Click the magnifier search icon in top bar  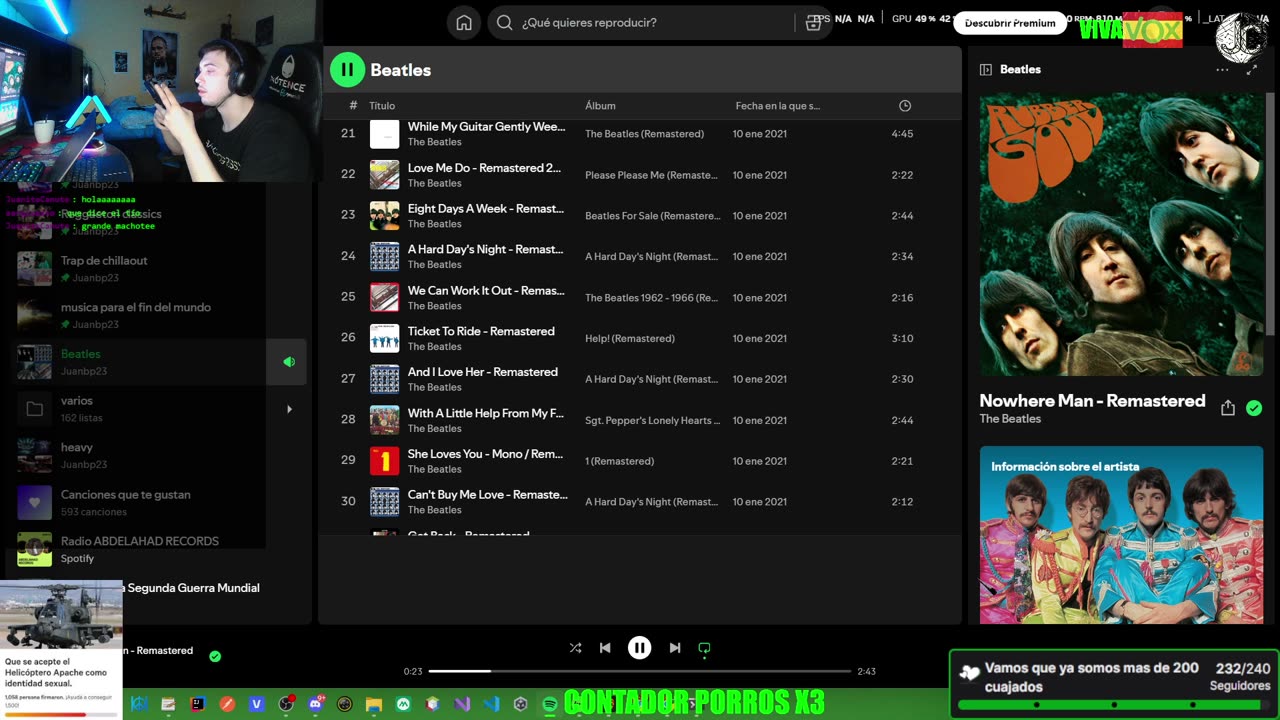pos(505,23)
